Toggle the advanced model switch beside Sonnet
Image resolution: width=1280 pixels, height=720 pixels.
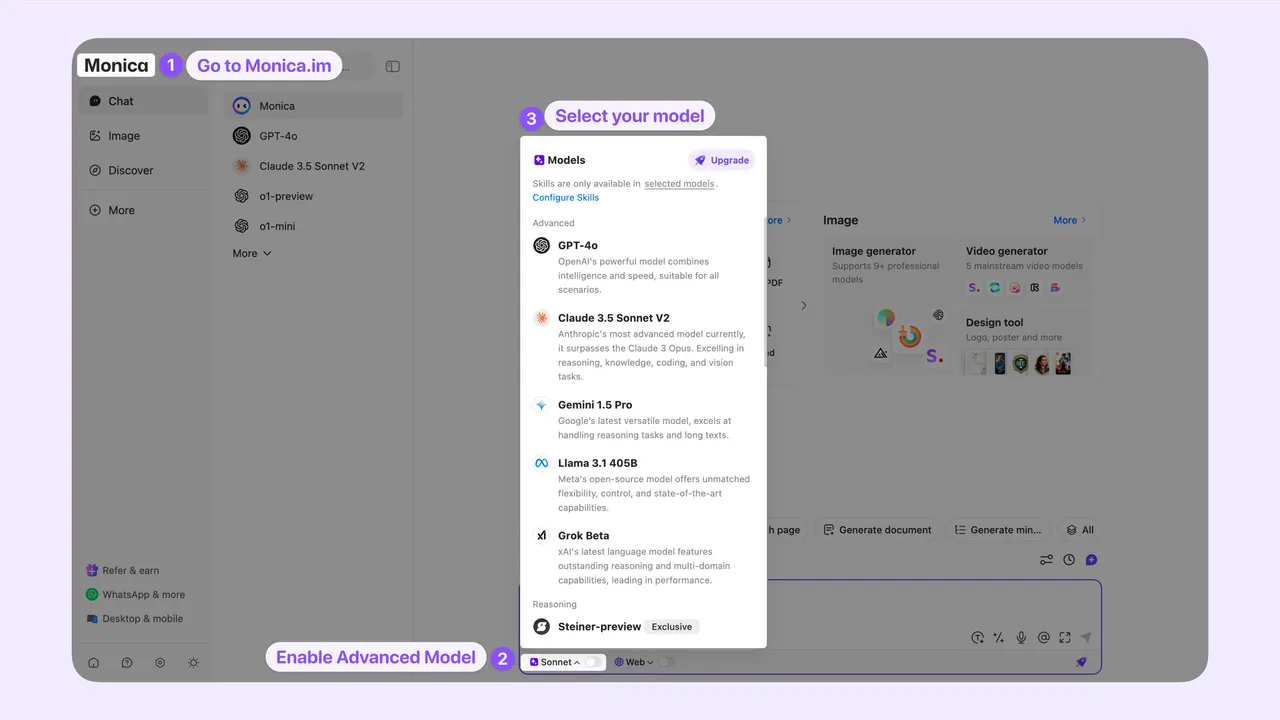tap(593, 662)
